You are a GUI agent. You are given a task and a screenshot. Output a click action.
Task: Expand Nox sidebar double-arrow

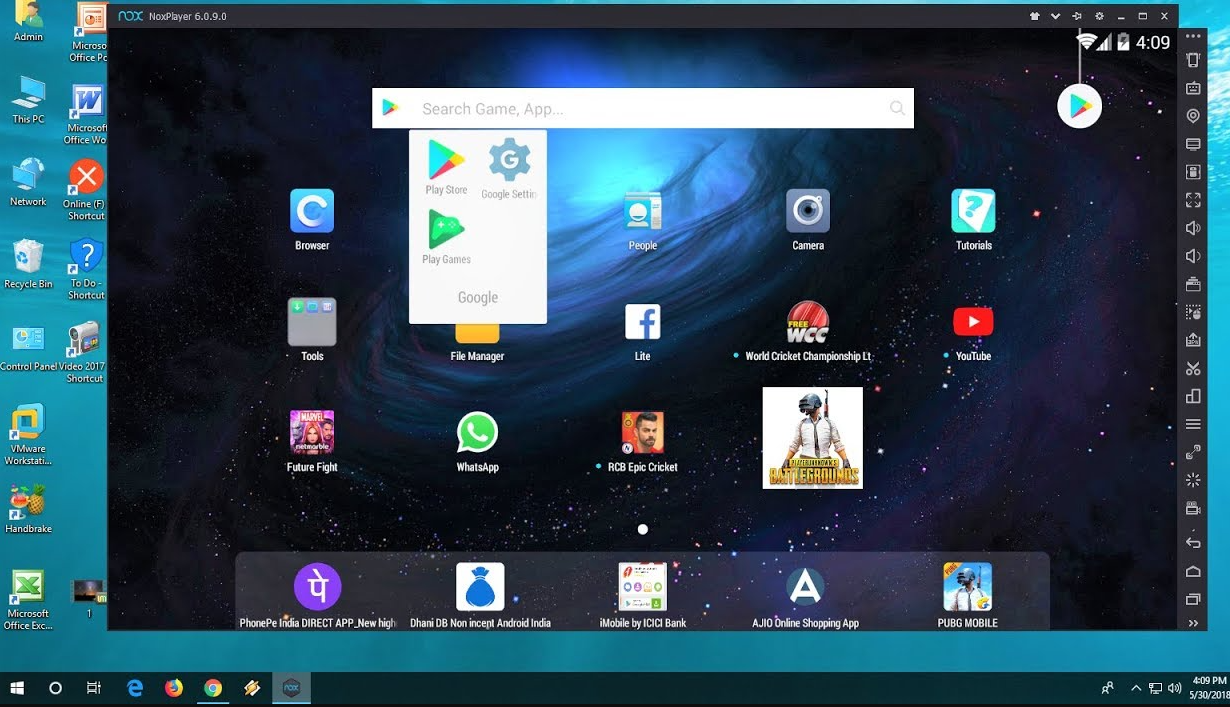coord(1193,623)
